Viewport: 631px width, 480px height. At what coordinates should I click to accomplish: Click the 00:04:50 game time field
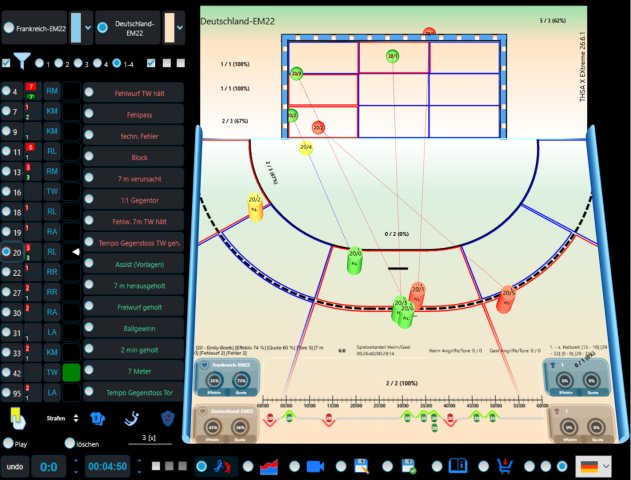[107, 467]
